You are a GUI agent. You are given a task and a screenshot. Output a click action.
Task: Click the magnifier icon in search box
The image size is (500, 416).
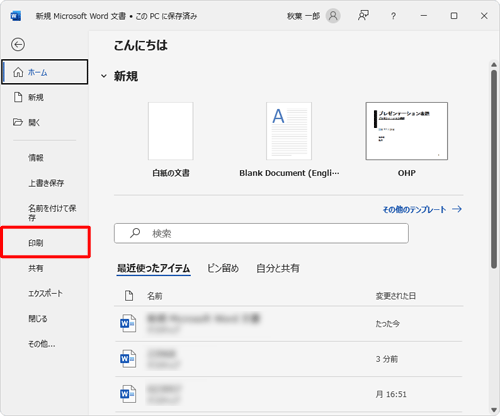[x=135, y=233]
